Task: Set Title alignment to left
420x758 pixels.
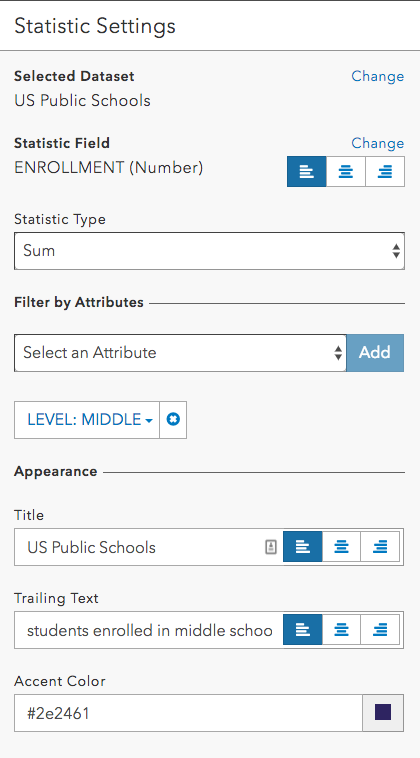Action: [303, 547]
